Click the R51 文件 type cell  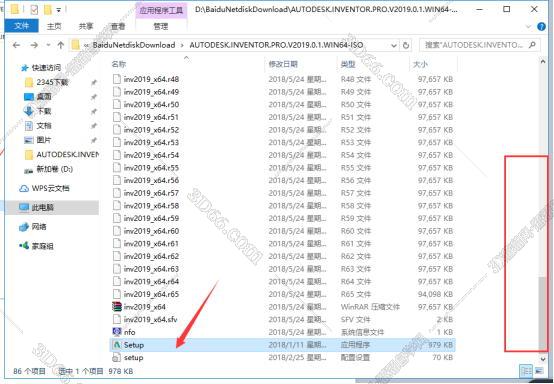356,117
